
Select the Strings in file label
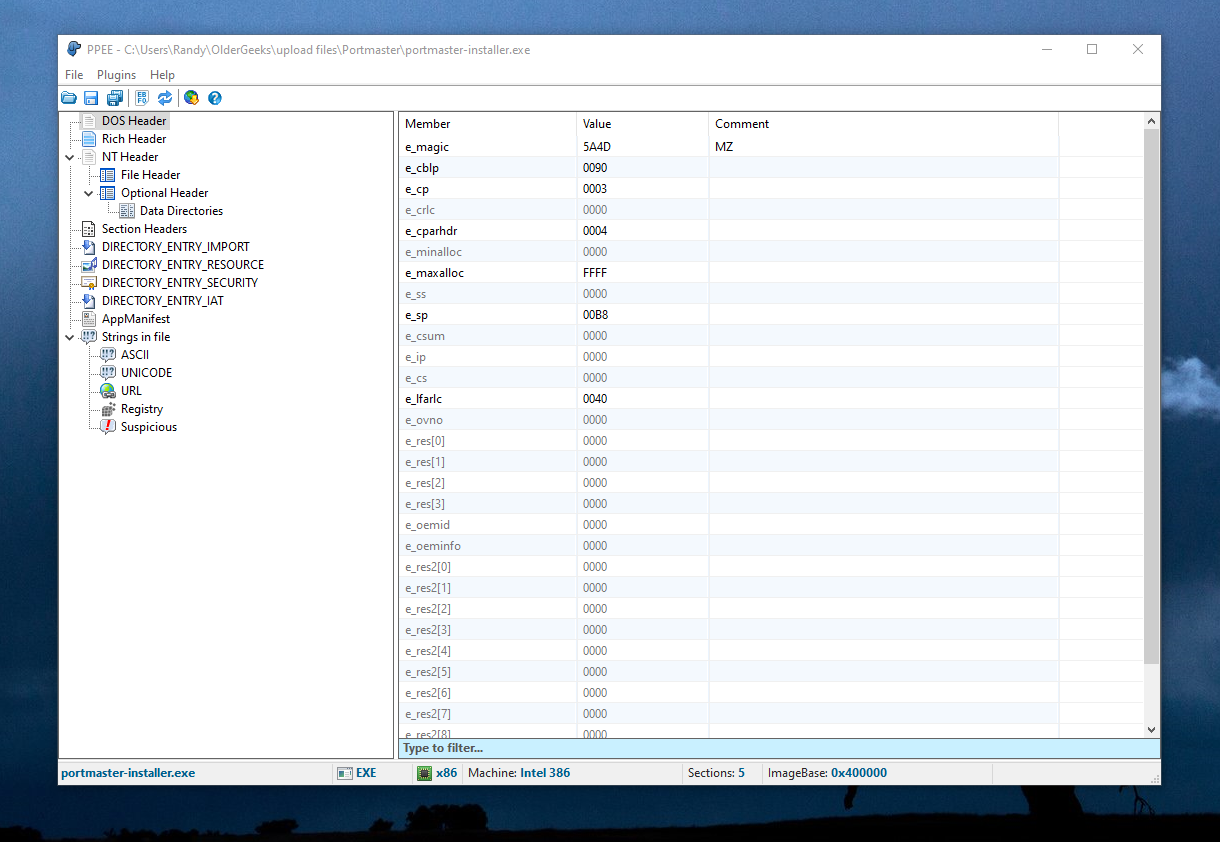[x=136, y=337]
